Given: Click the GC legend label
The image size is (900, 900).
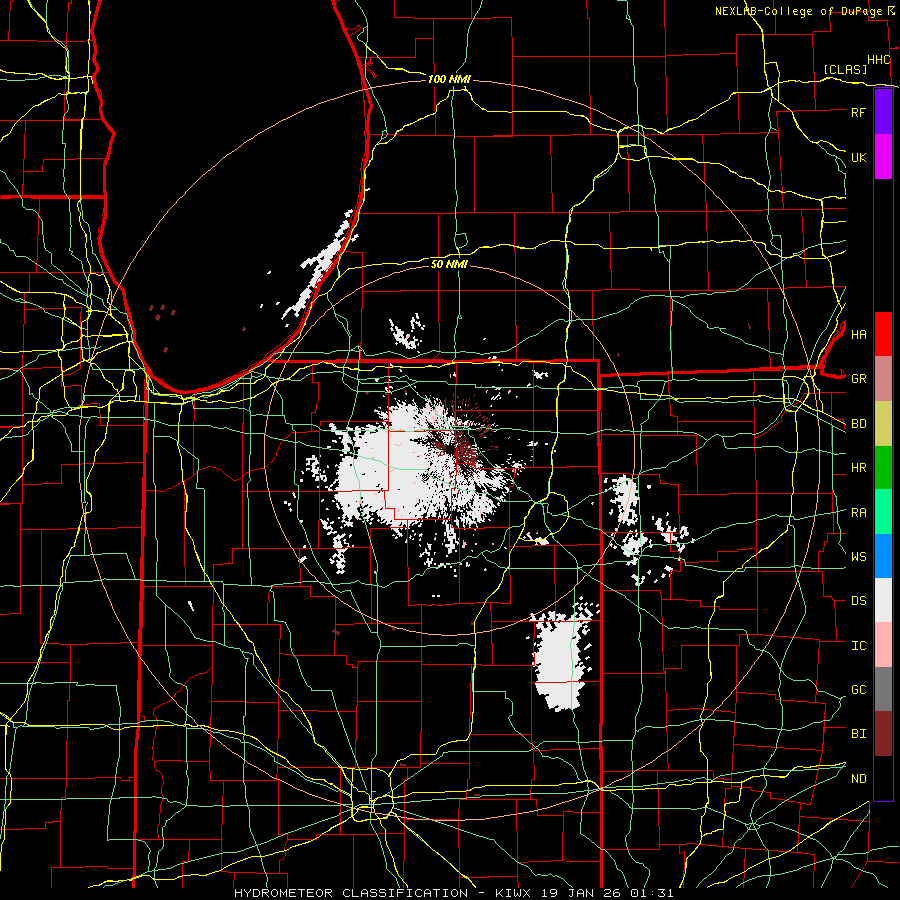Looking at the screenshot, I should [858, 690].
